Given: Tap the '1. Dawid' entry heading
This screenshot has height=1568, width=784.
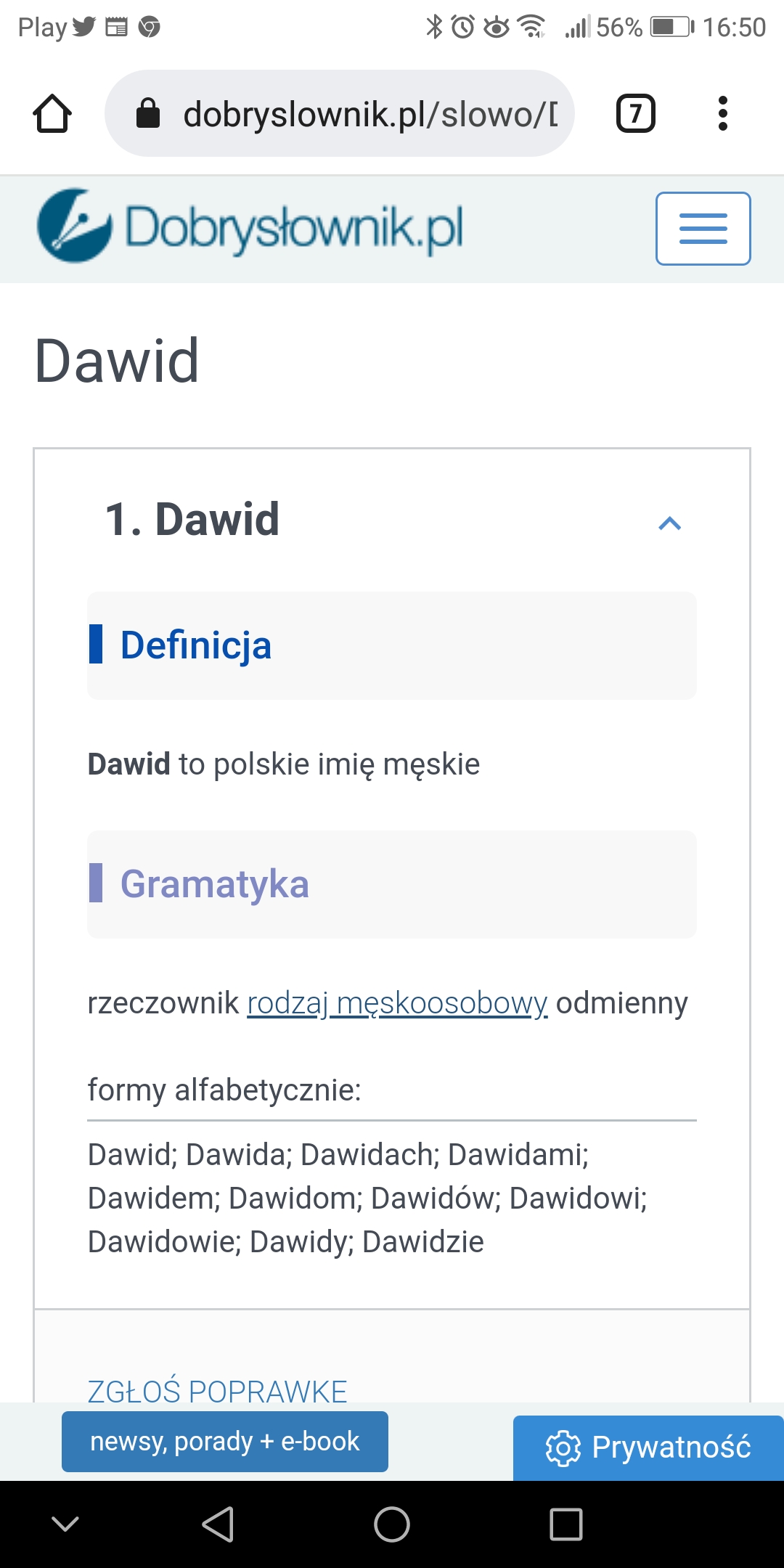Looking at the screenshot, I should click(x=192, y=520).
